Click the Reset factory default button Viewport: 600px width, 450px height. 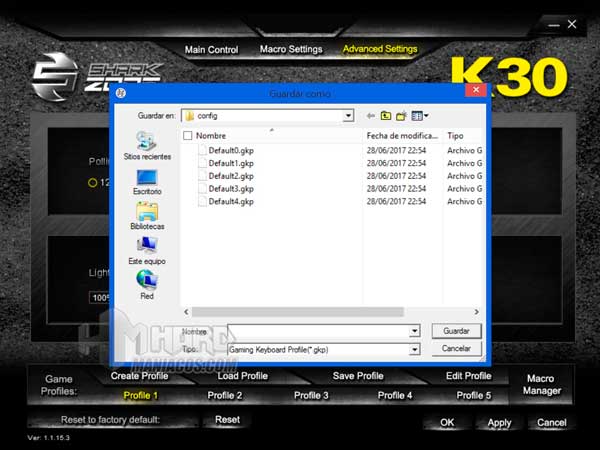tap(227, 420)
